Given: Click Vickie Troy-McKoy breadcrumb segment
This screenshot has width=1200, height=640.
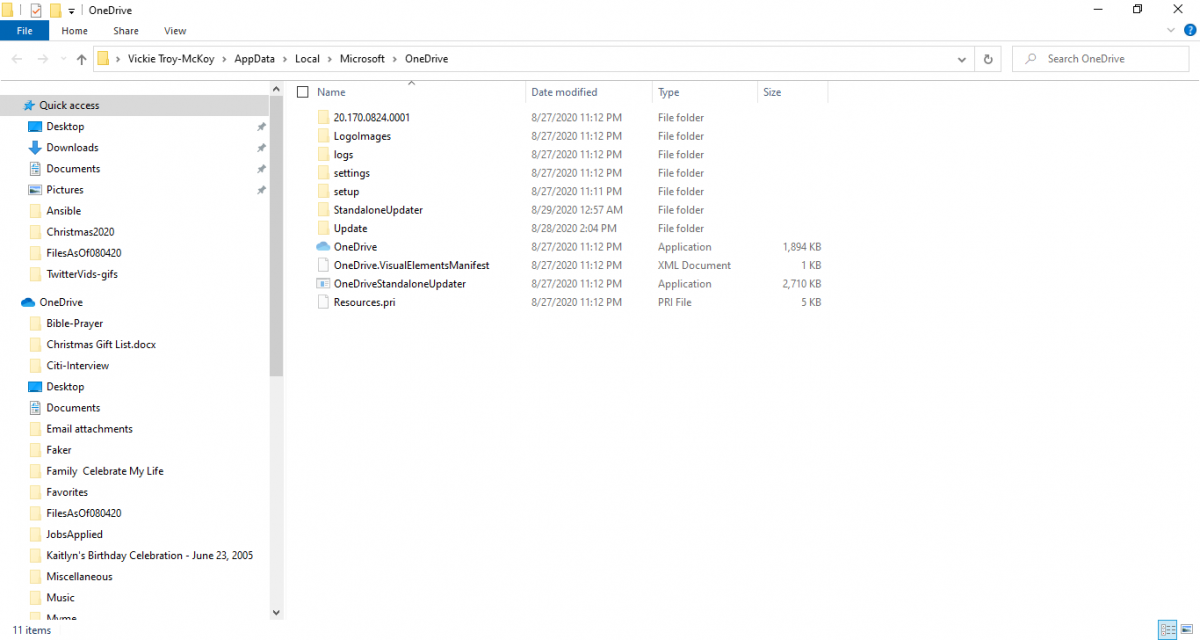Looking at the screenshot, I should point(171,59).
